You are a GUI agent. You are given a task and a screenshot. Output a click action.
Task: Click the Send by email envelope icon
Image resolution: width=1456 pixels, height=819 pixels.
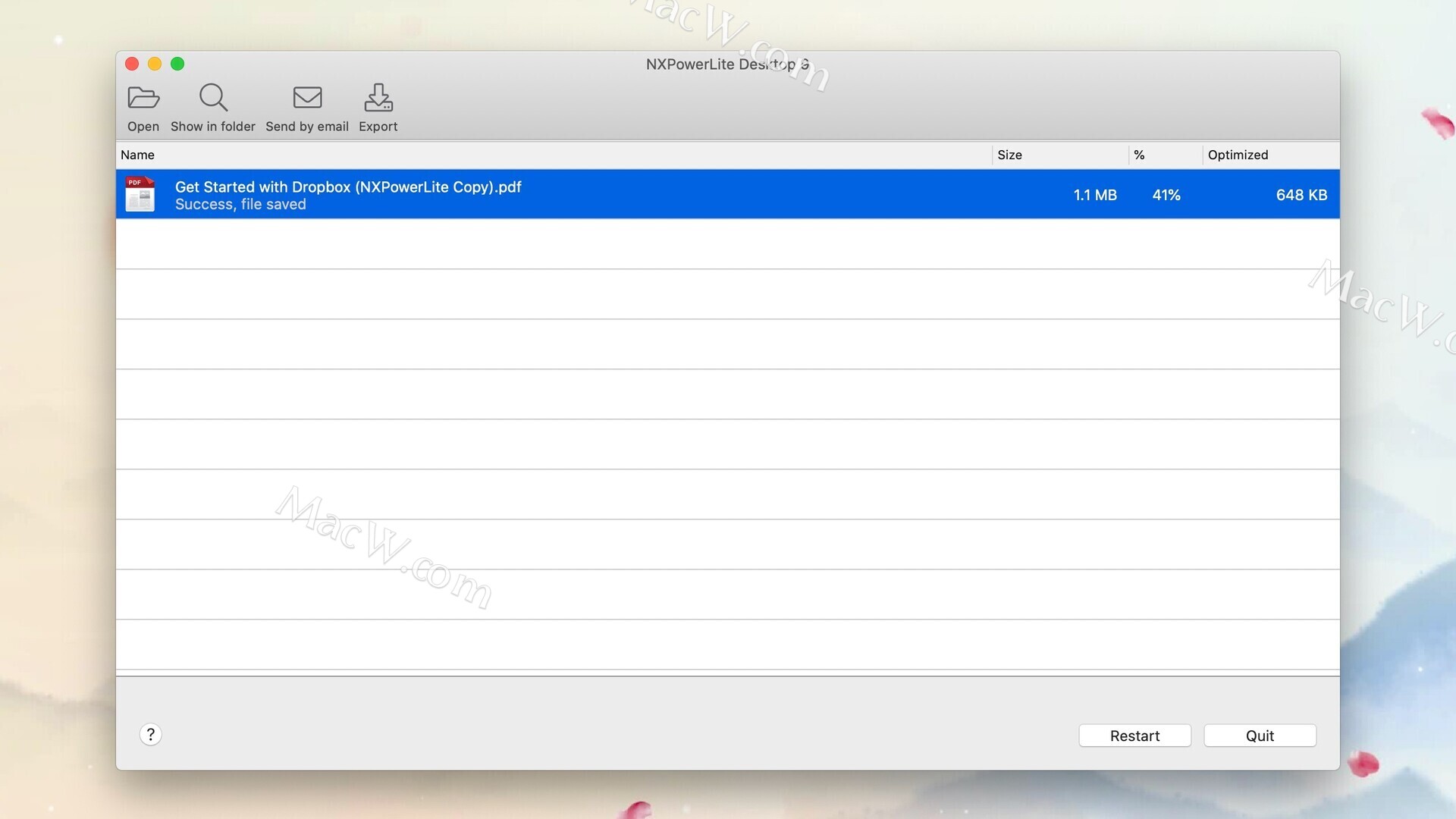[307, 98]
